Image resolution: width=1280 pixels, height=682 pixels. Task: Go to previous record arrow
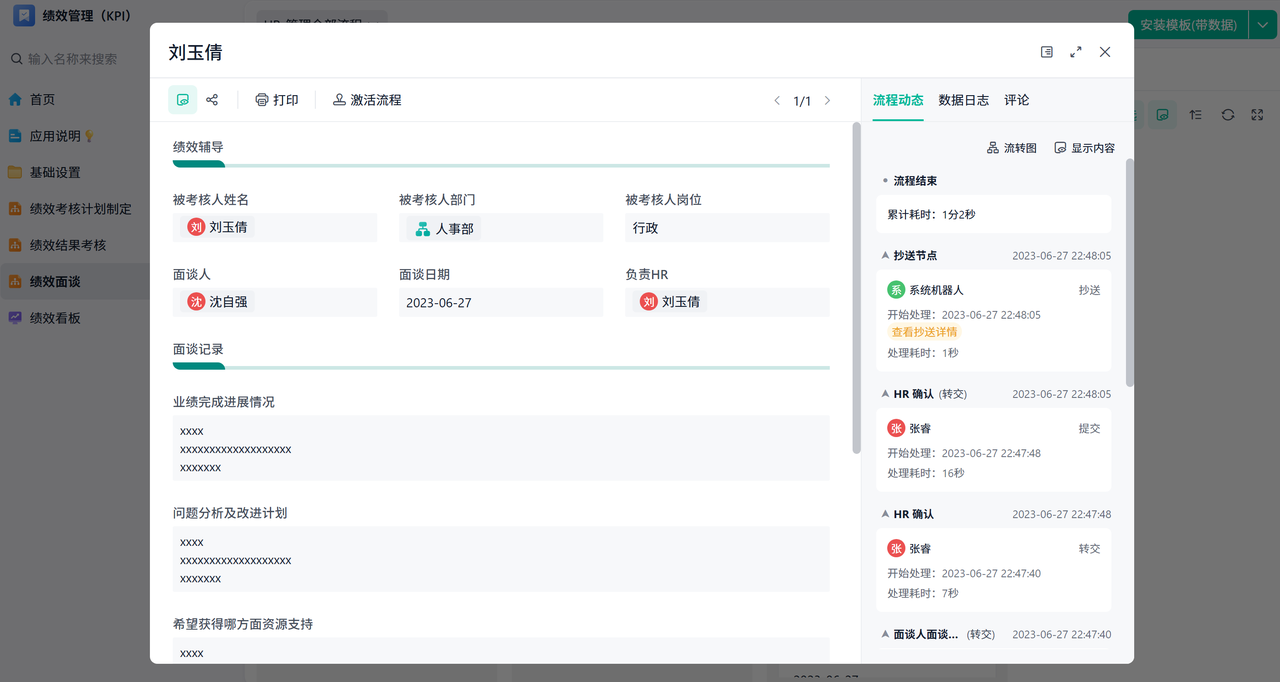point(777,101)
